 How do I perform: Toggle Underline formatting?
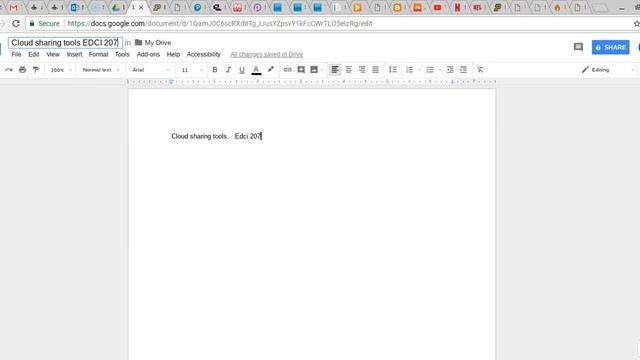(242, 70)
